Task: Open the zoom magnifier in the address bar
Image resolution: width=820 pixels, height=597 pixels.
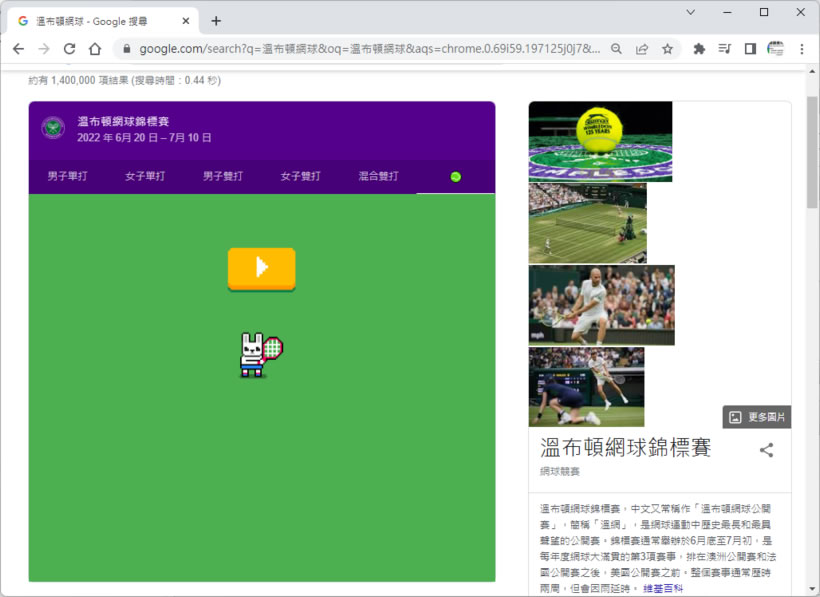Action: pos(617,49)
